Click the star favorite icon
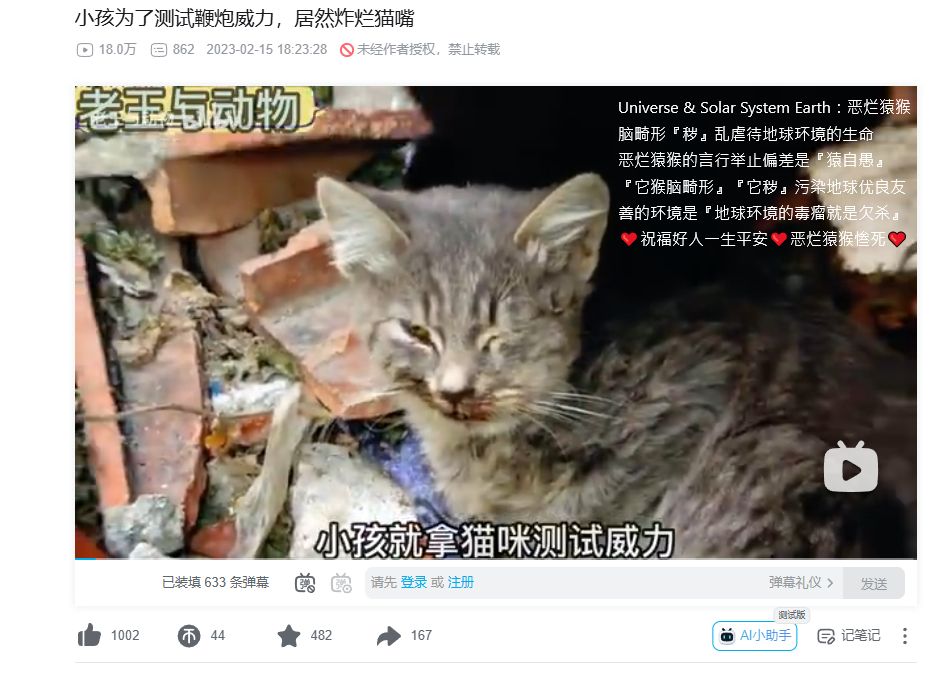Image resolution: width=940 pixels, height=676 pixels. tap(289, 635)
